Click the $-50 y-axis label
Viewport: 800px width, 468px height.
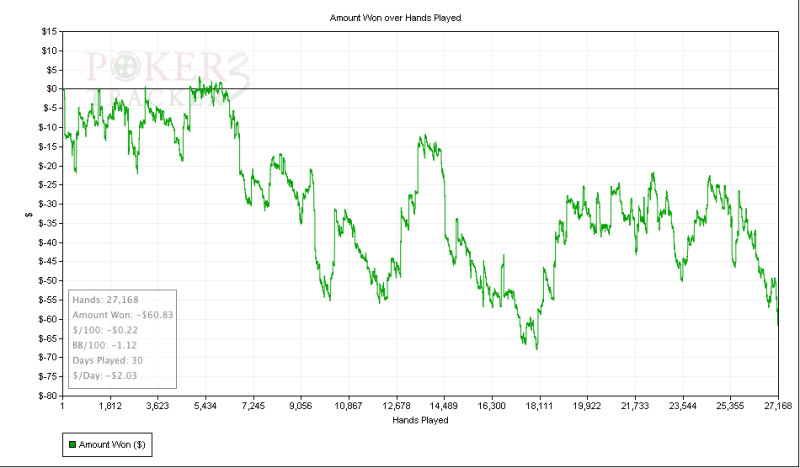48,281
